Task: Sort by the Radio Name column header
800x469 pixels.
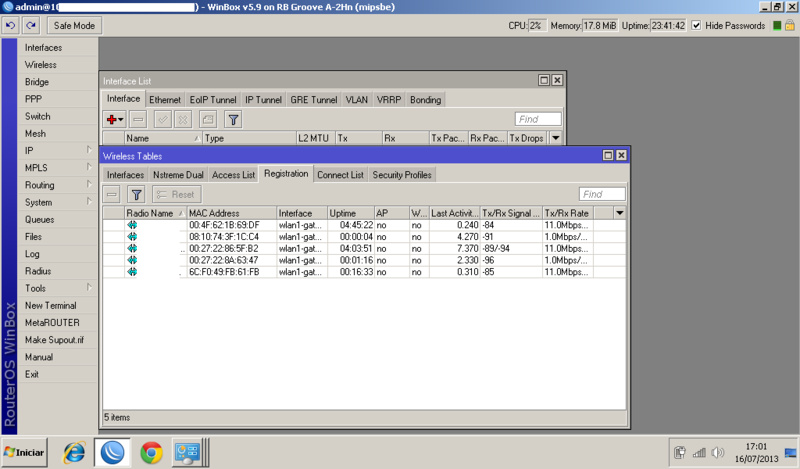Action: [156, 213]
